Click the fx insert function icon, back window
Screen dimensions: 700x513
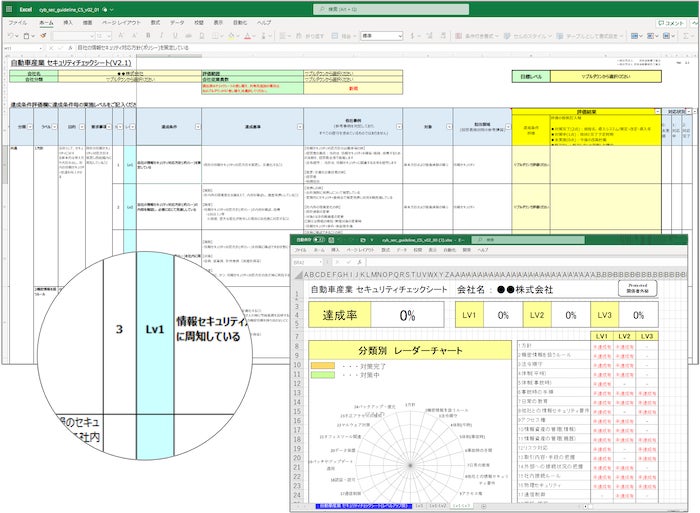70,47
